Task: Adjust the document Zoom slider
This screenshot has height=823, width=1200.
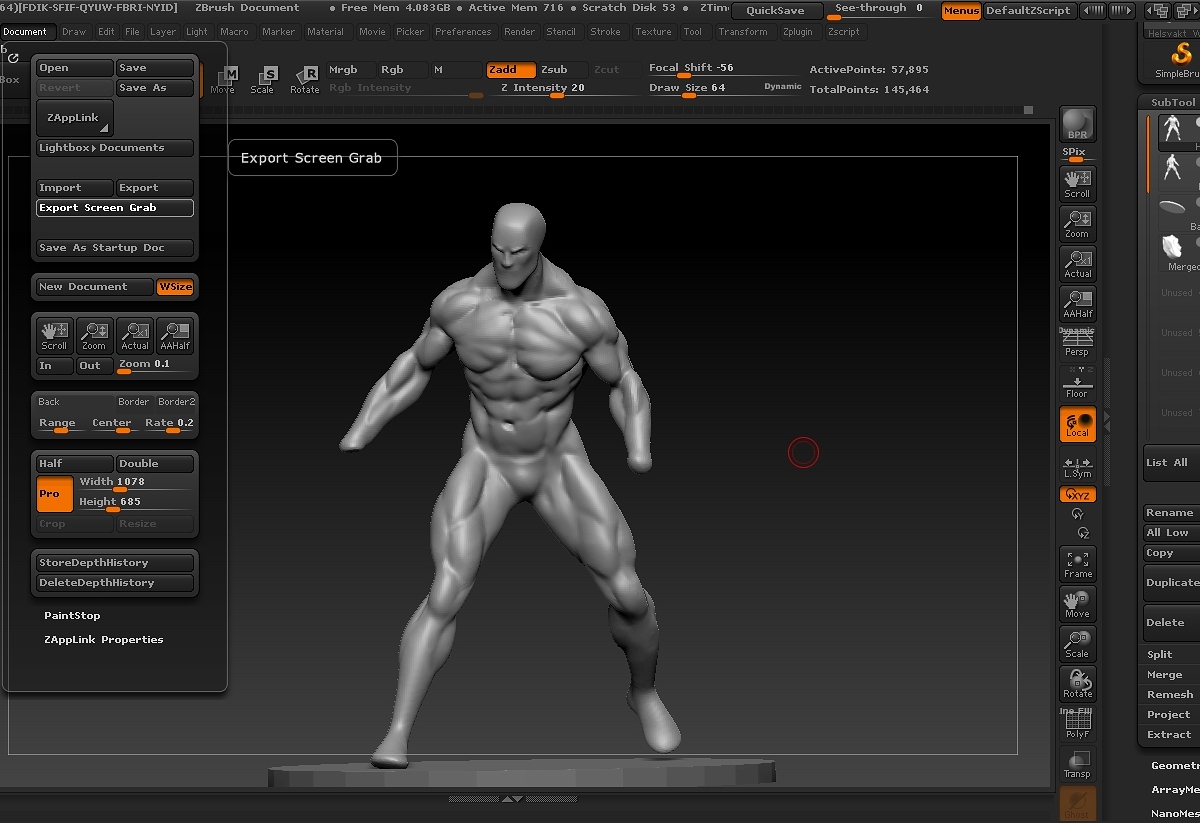Action: pyautogui.click(x=155, y=366)
